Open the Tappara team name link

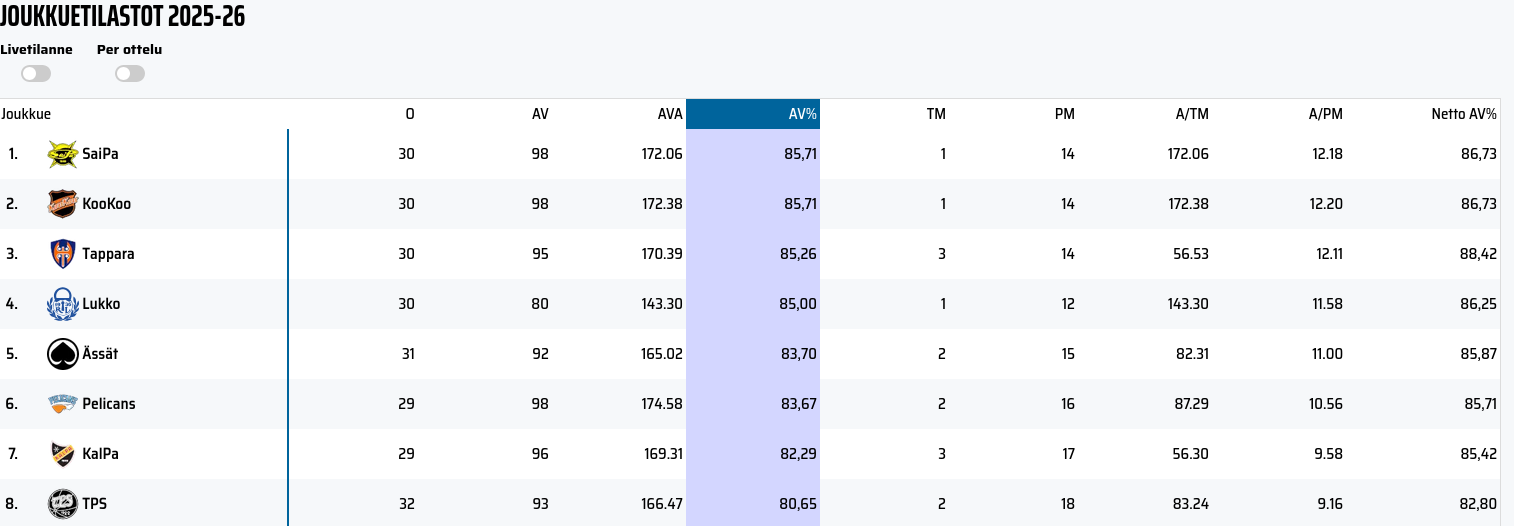(x=108, y=254)
